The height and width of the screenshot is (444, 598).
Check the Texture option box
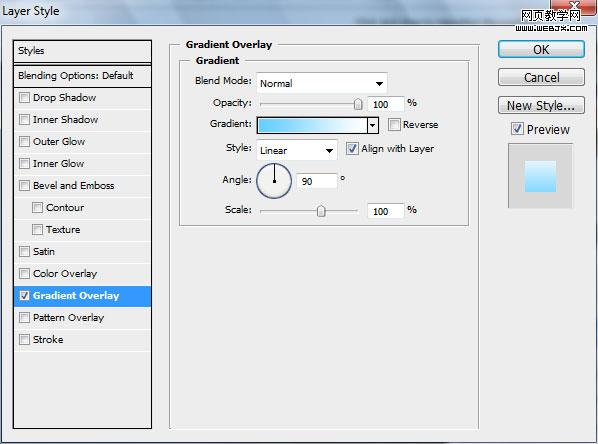pos(37,230)
